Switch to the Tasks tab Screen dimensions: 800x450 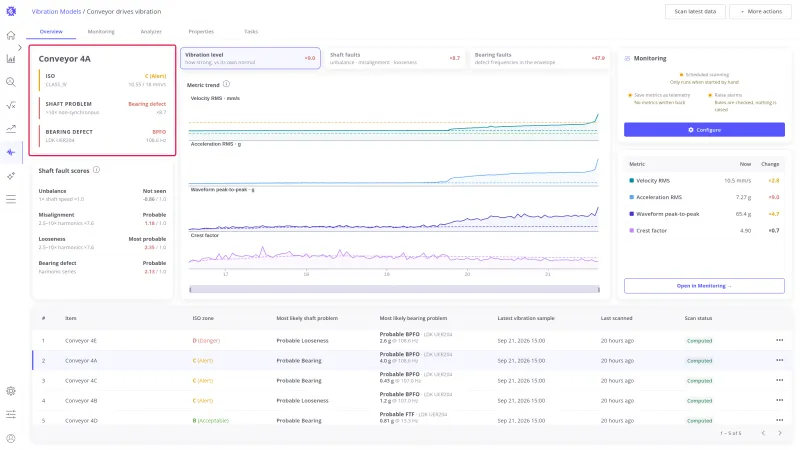251,32
